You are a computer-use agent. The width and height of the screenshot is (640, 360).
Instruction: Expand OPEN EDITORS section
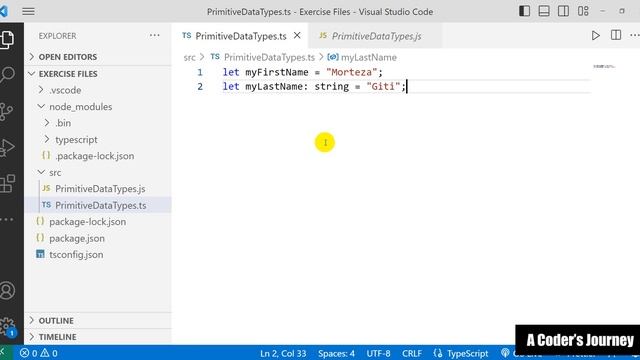(98, 57)
